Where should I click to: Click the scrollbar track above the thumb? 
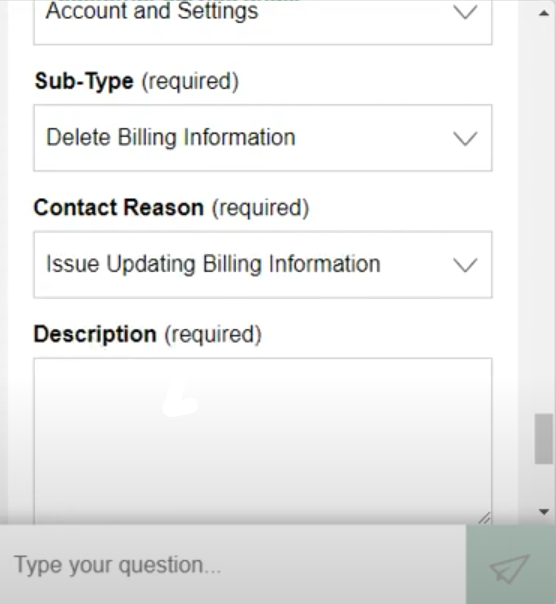(x=544, y=216)
